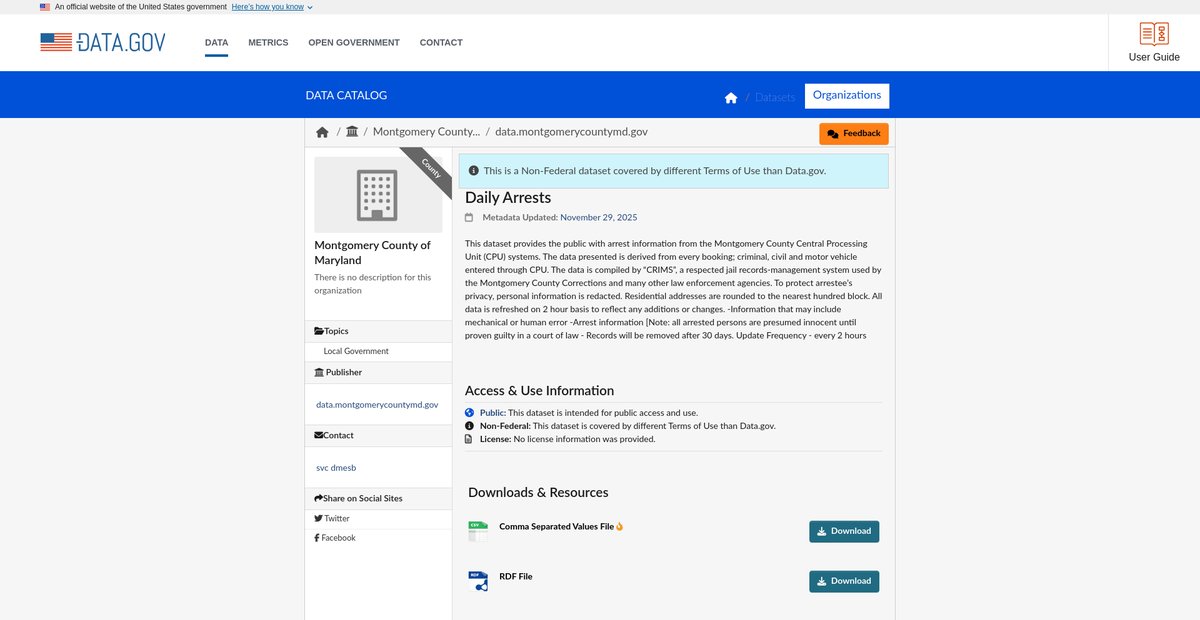Click the svc dmesb contact link

point(336,468)
